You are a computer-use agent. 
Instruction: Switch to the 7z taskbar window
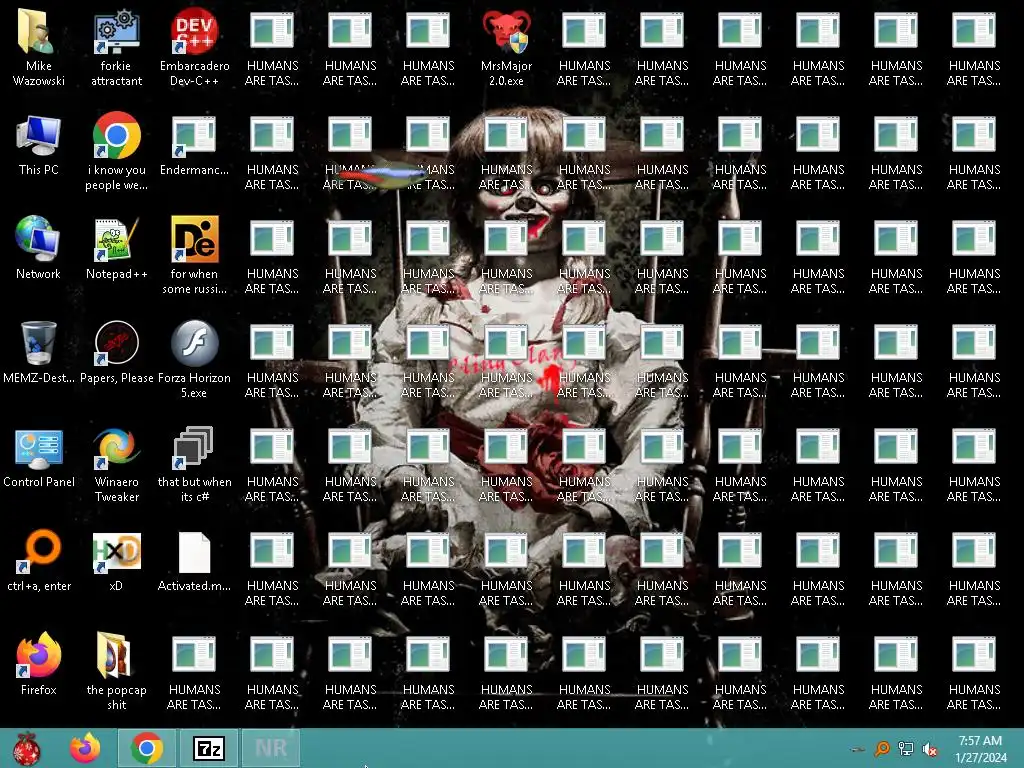tap(209, 748)
